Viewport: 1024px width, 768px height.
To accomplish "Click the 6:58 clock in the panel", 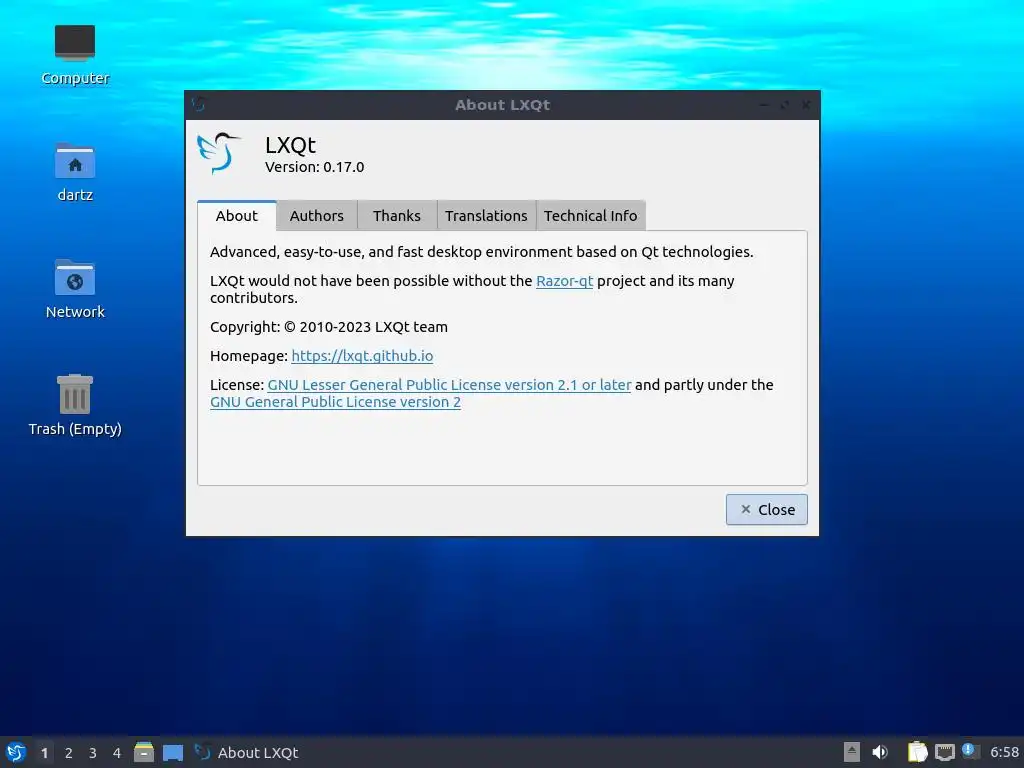I will coord(1004,752).
